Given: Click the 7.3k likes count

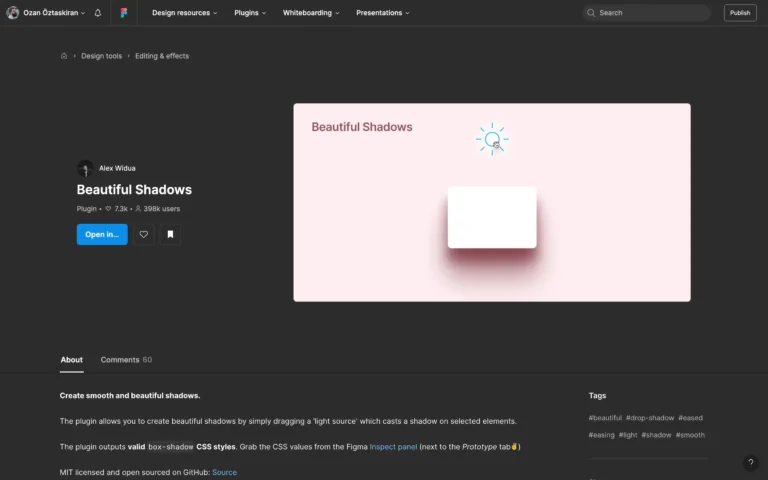Looking at the screenshot, I should [x=117, y=209].
